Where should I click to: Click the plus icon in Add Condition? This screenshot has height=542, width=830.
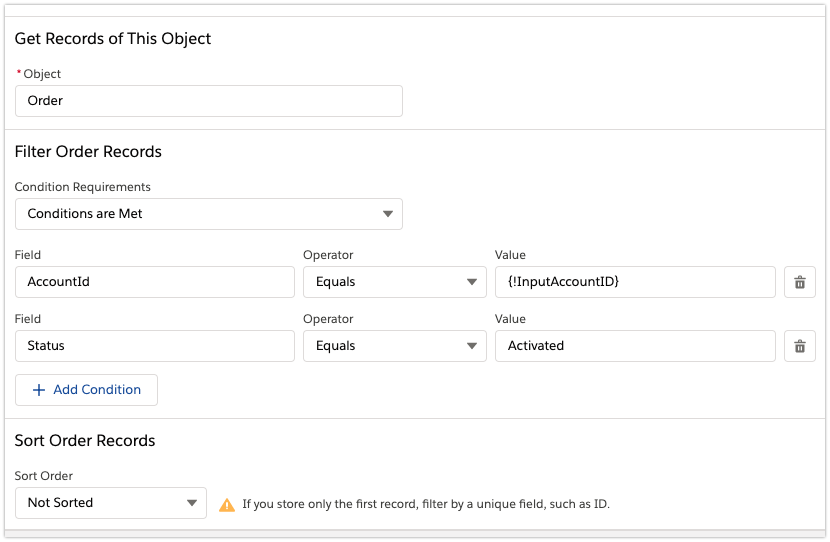[x=39, y=390]
